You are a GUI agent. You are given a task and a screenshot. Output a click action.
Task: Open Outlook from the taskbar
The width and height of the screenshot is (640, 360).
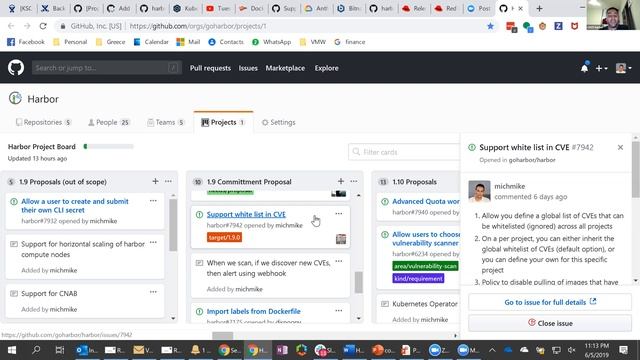point(86,350)
